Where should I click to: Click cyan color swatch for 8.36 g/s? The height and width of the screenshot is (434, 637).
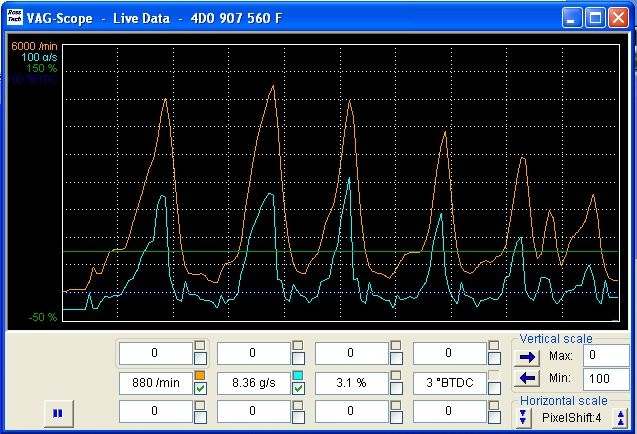(x=298, y=375)
